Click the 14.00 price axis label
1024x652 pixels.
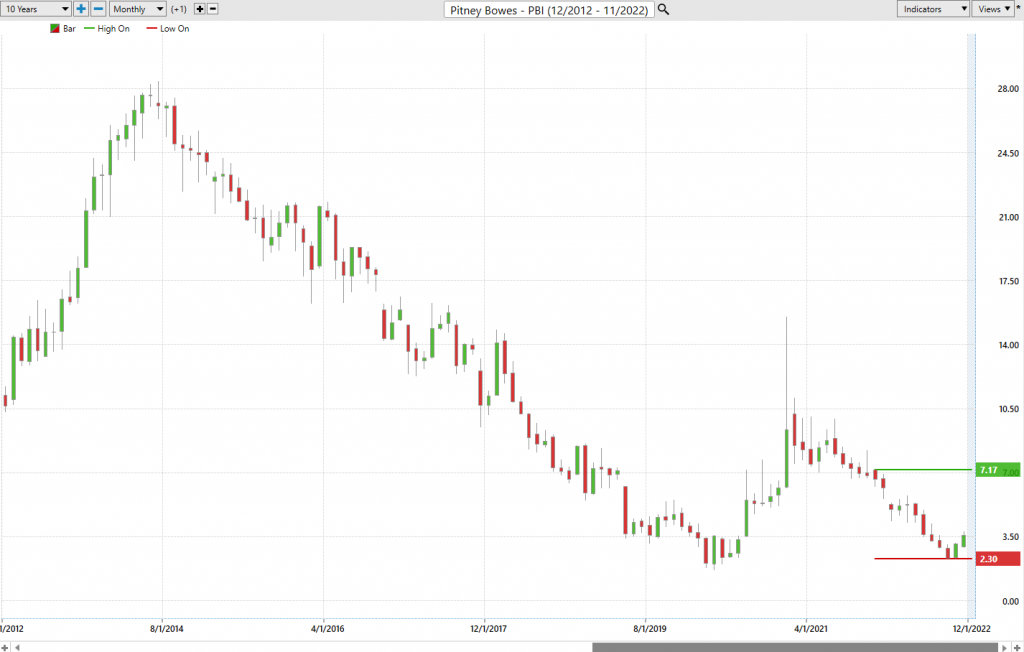tap(1008, 346)
